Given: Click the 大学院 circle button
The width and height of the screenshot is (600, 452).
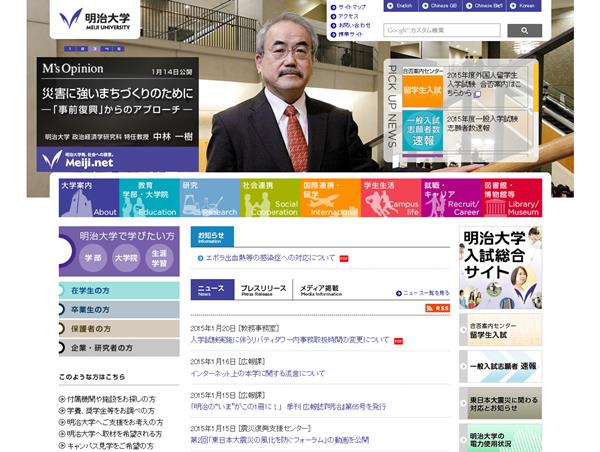Looking at the screenshot, I should [126, 258].
